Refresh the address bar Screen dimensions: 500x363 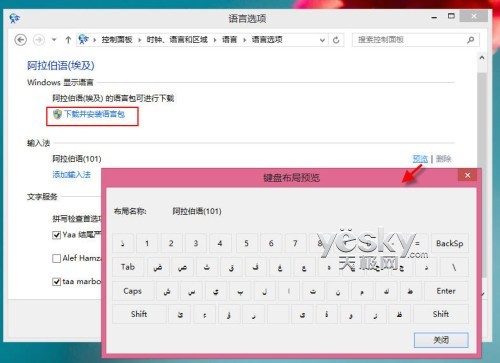coord(336,40)
